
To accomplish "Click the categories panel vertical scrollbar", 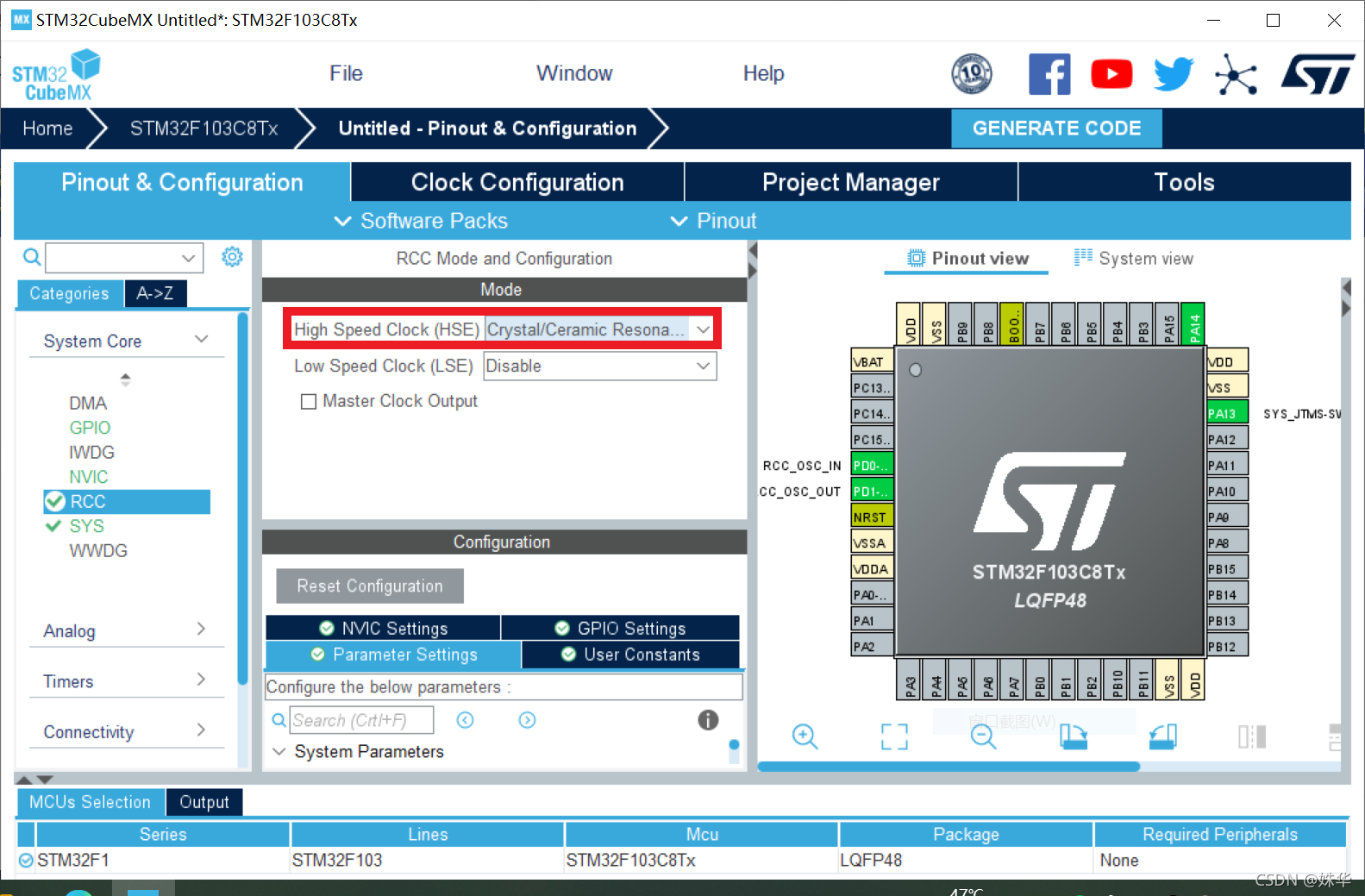I will 243,498.
